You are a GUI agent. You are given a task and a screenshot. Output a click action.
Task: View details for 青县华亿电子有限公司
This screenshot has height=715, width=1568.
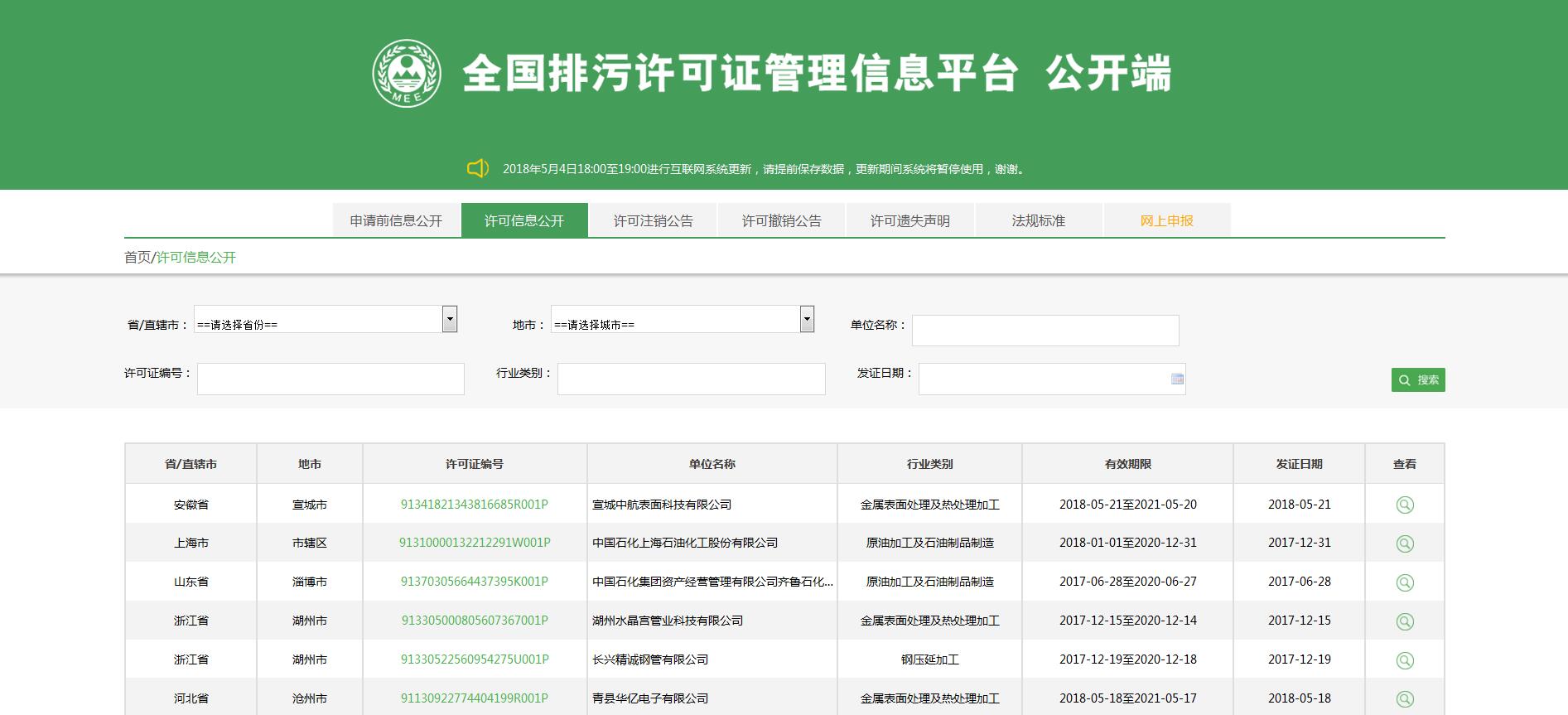click(x=1405, y=699)
